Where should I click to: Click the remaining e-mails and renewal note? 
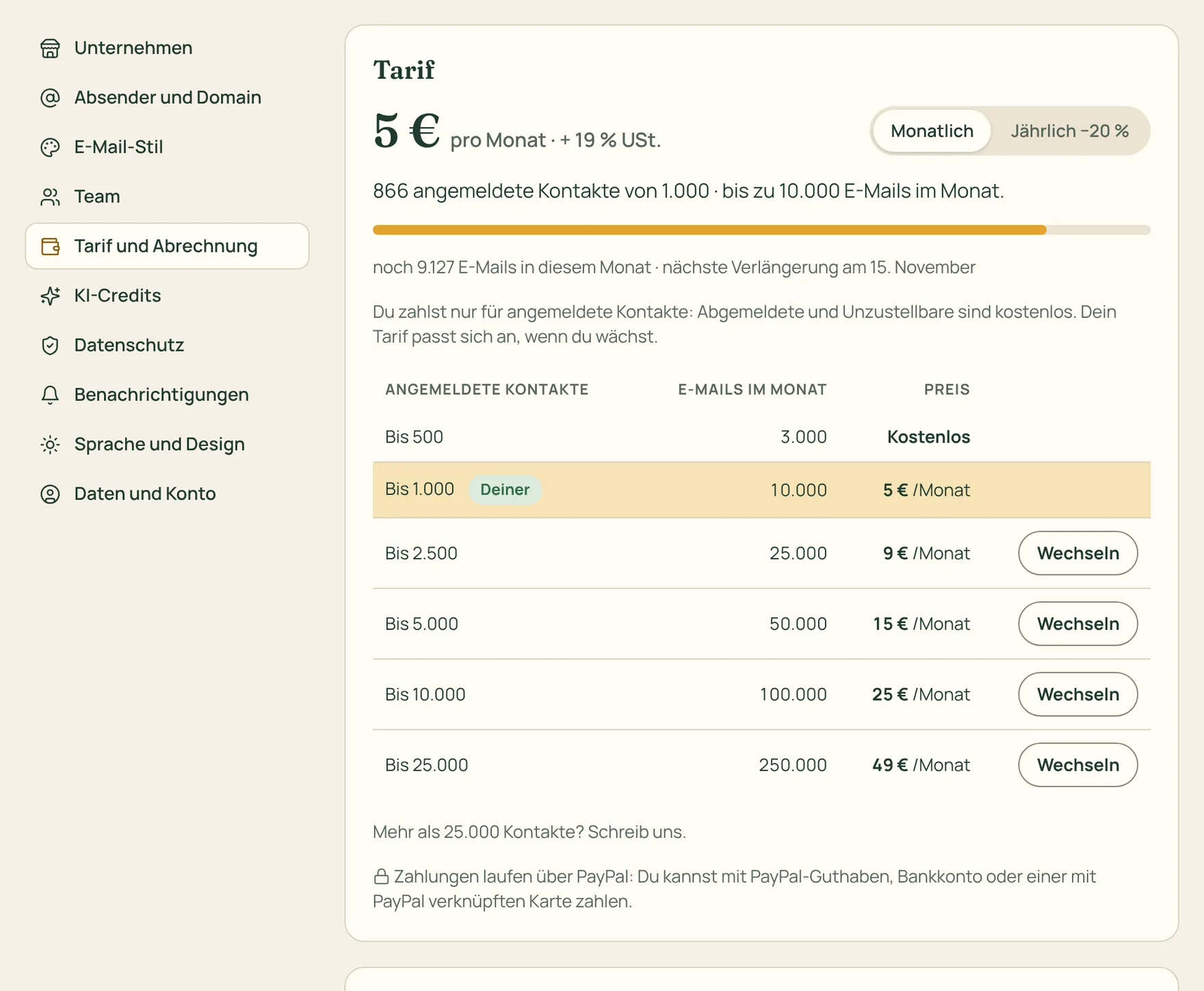pyautogui.click(x=674, y=267)
